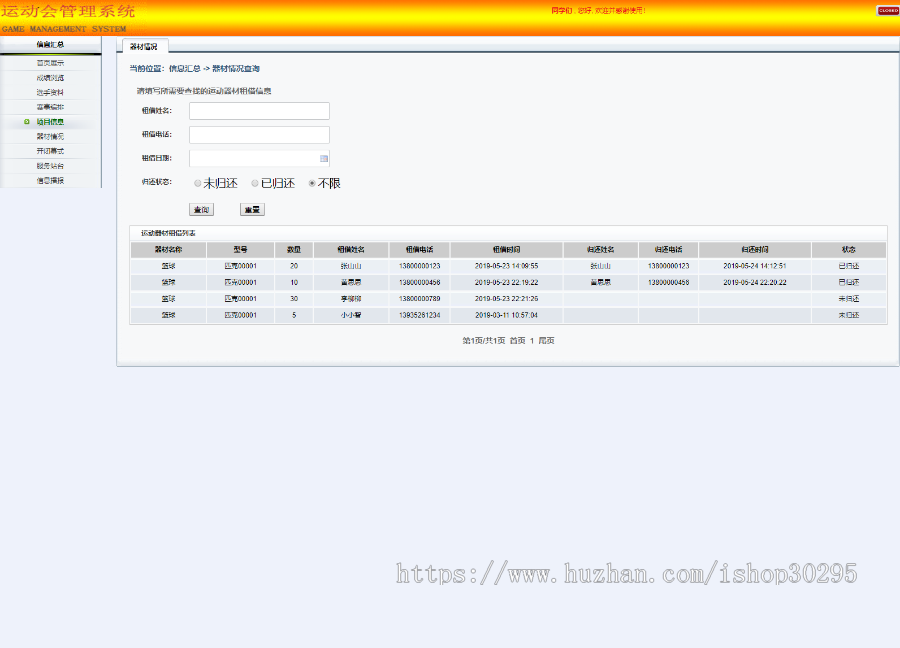Select the 已归还 radio option
The image size is (900, 648).
coord(253,183)
